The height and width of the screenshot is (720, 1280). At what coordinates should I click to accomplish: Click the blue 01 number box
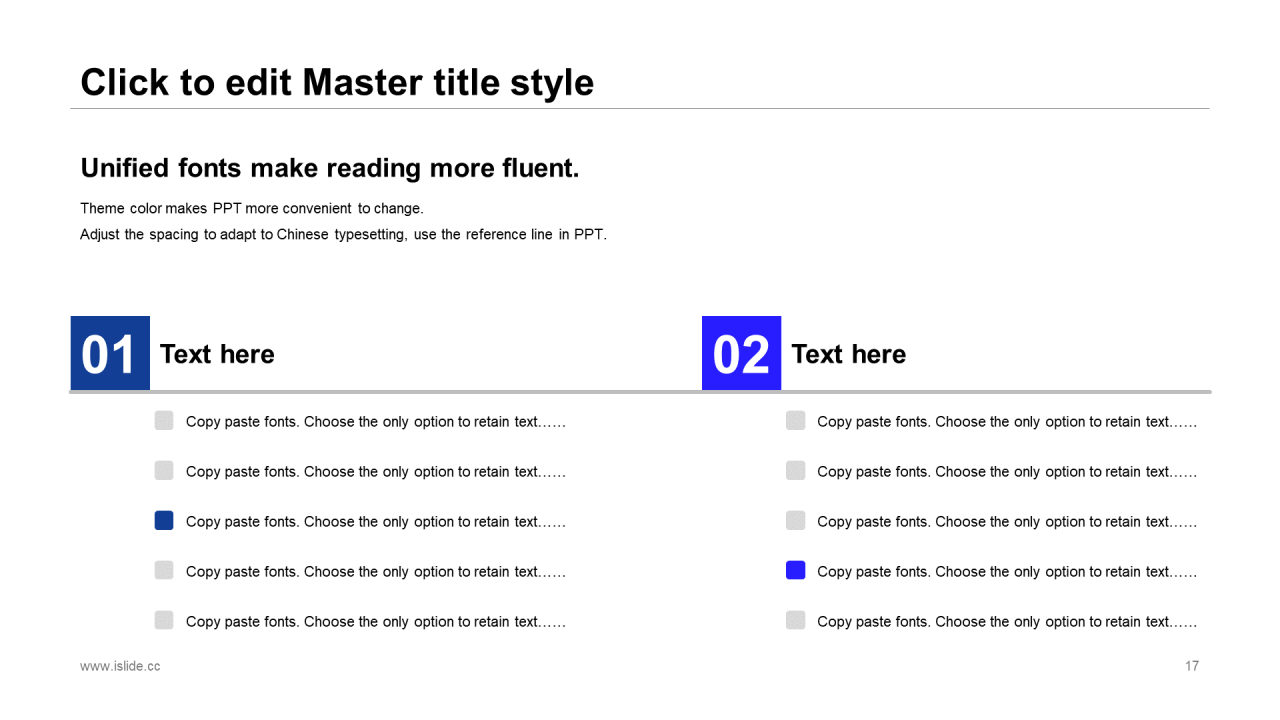tap(110, 353)
